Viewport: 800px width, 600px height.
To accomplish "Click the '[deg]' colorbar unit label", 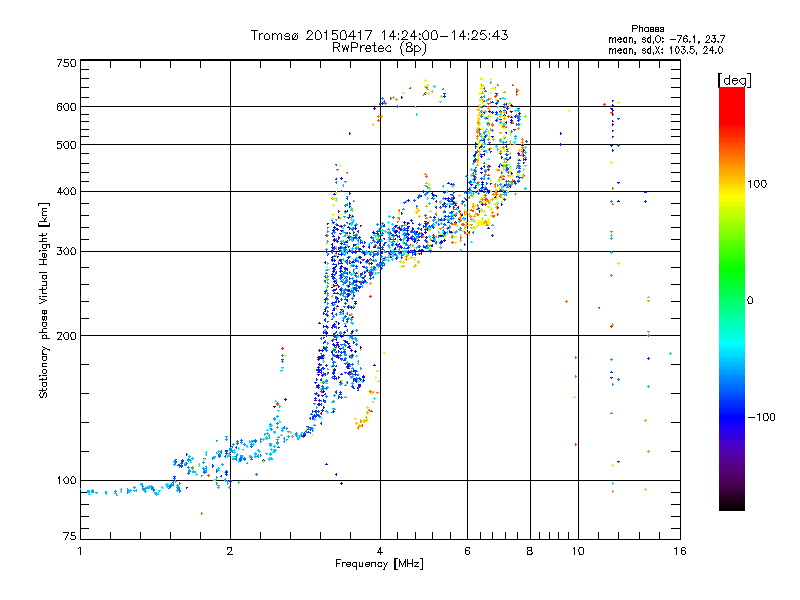I will 734,80.
